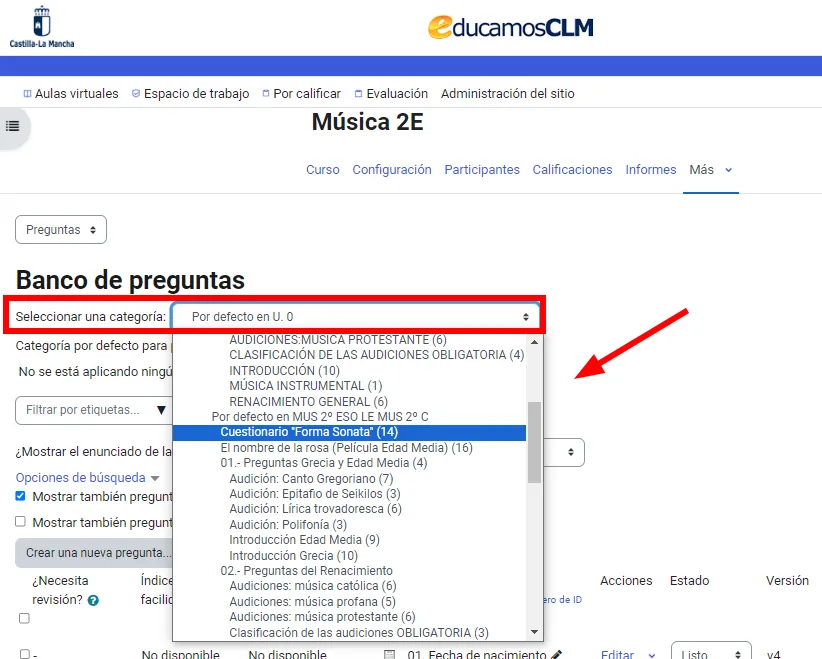This screenshot has width=822, height=659.
Task: Open the course index sidebar panel
Action: (x=11, y=126)
